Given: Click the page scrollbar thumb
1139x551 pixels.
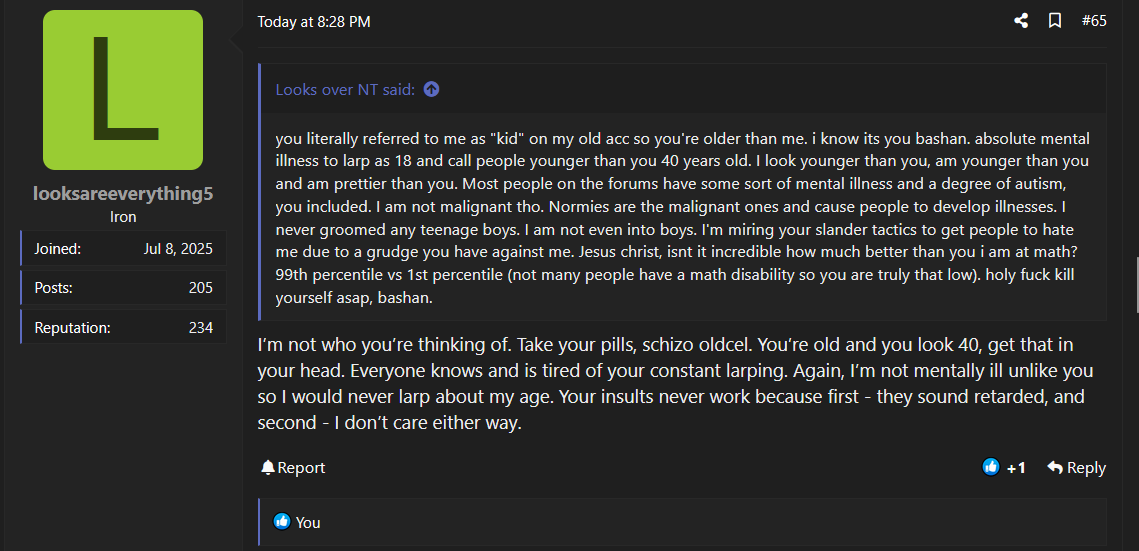Looking at the screenshot, I should pyautogui.click(x=1135, y=284).
